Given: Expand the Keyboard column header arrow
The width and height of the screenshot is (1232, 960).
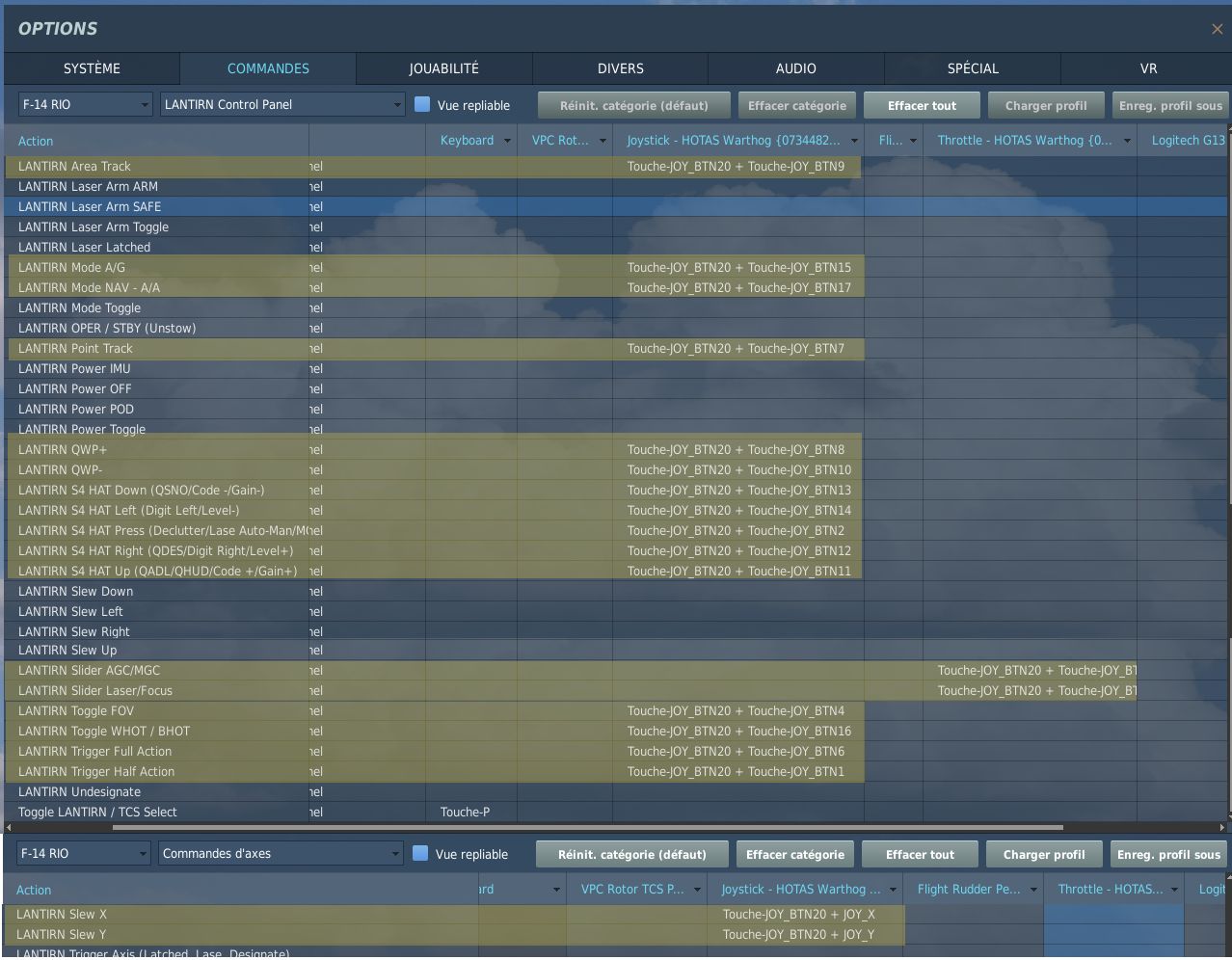Looking at the screenshot, I should 507,141.
